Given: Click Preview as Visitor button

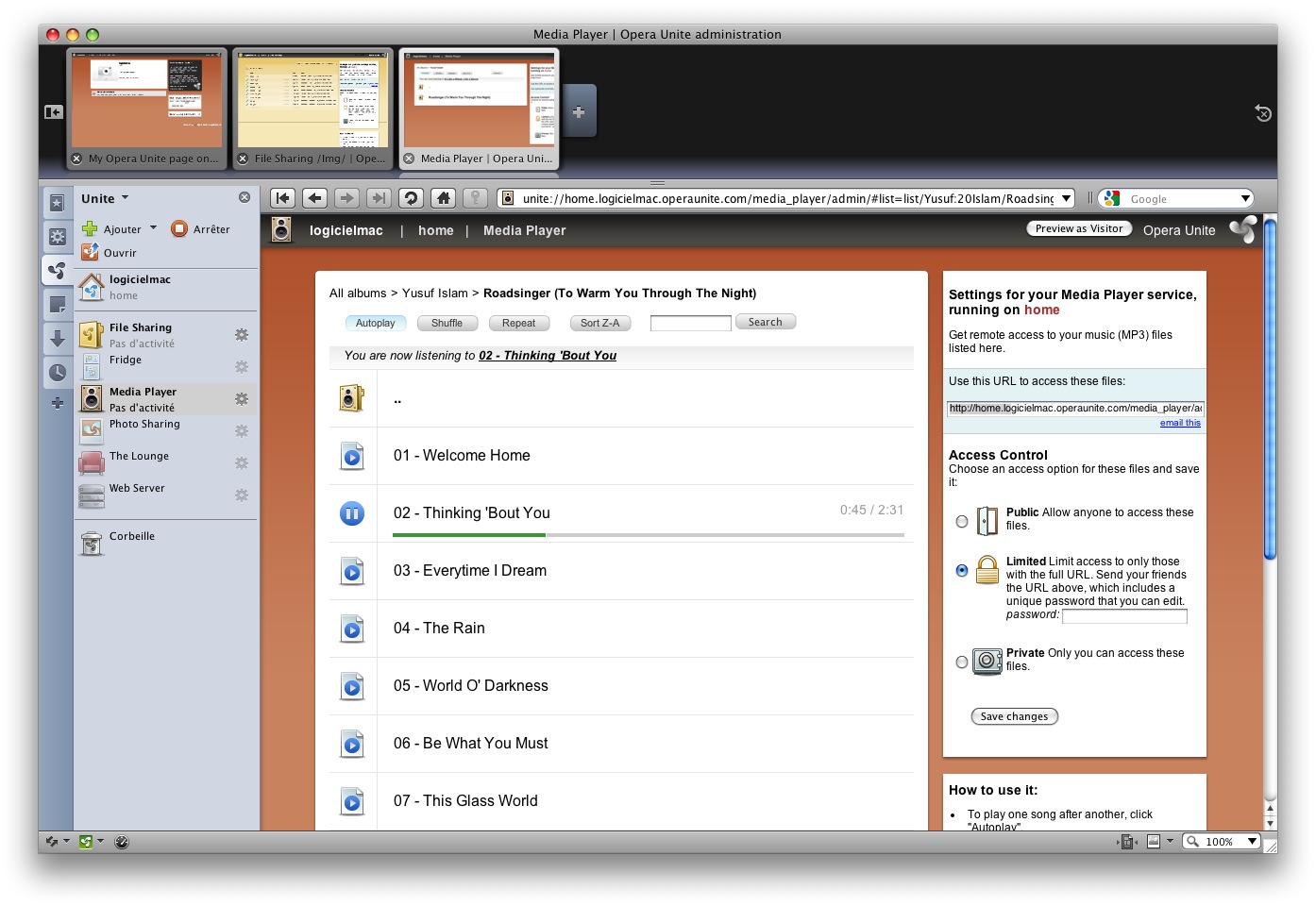Looking at the screenshot, I should (x=1079, y=228).
